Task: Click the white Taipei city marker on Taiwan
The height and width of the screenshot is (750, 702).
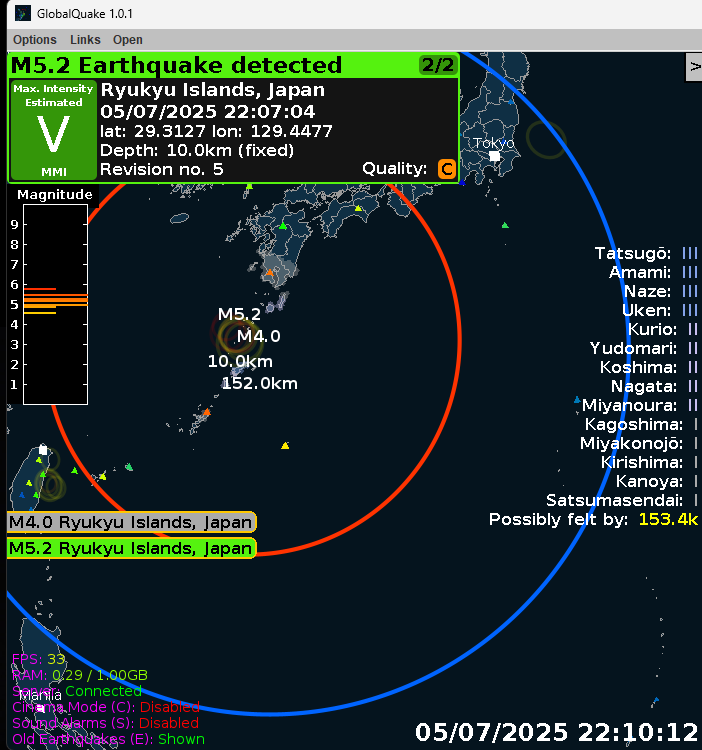Action: [43, 450]
